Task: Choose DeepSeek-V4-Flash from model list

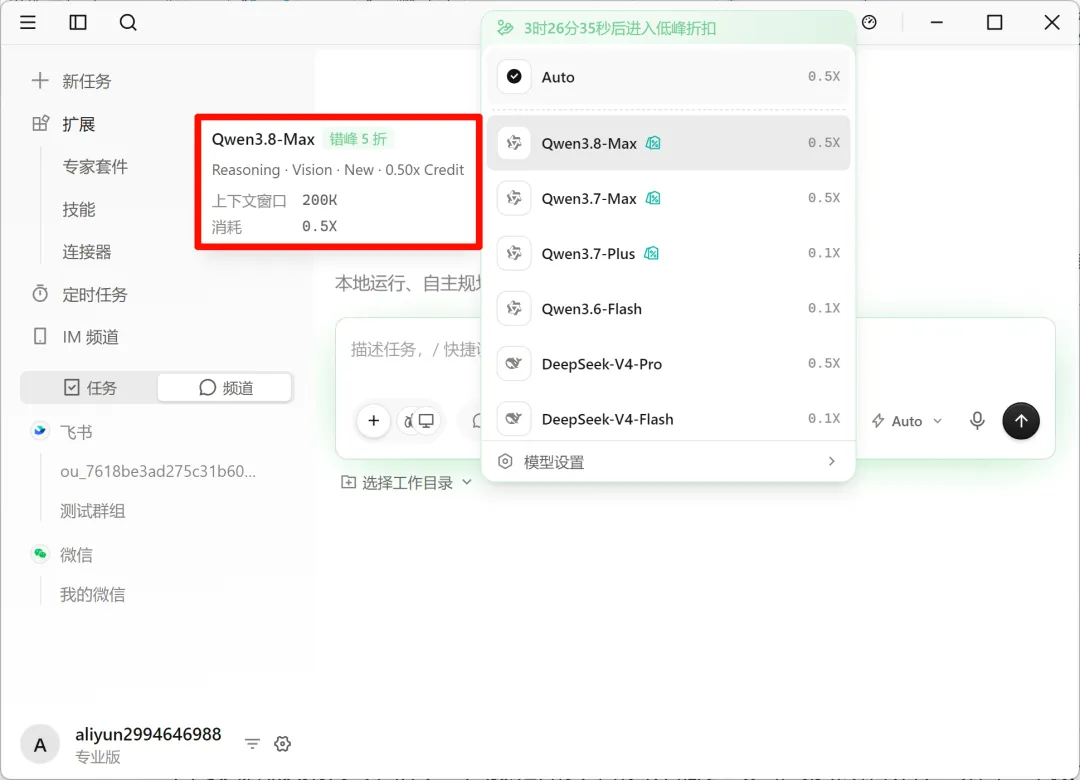Action: pos(668,419)
